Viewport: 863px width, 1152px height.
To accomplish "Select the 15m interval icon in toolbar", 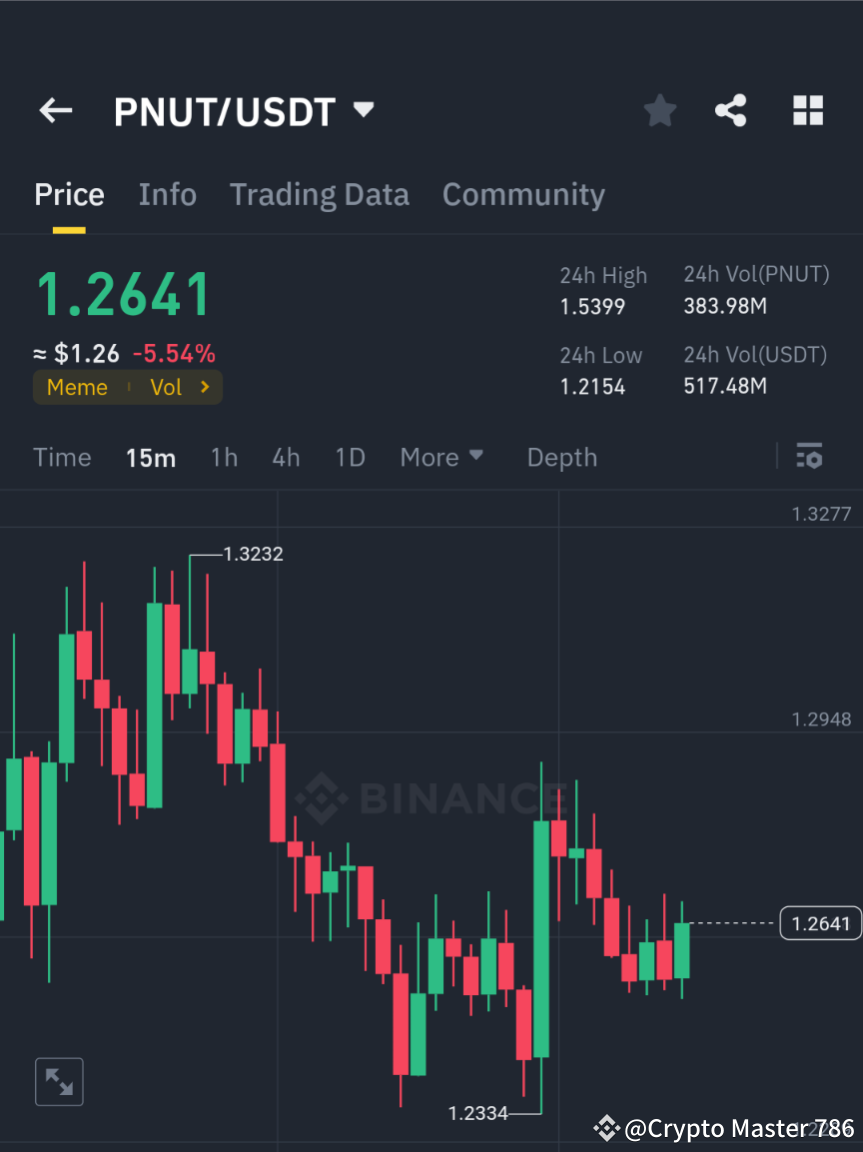I will (150, 457).
